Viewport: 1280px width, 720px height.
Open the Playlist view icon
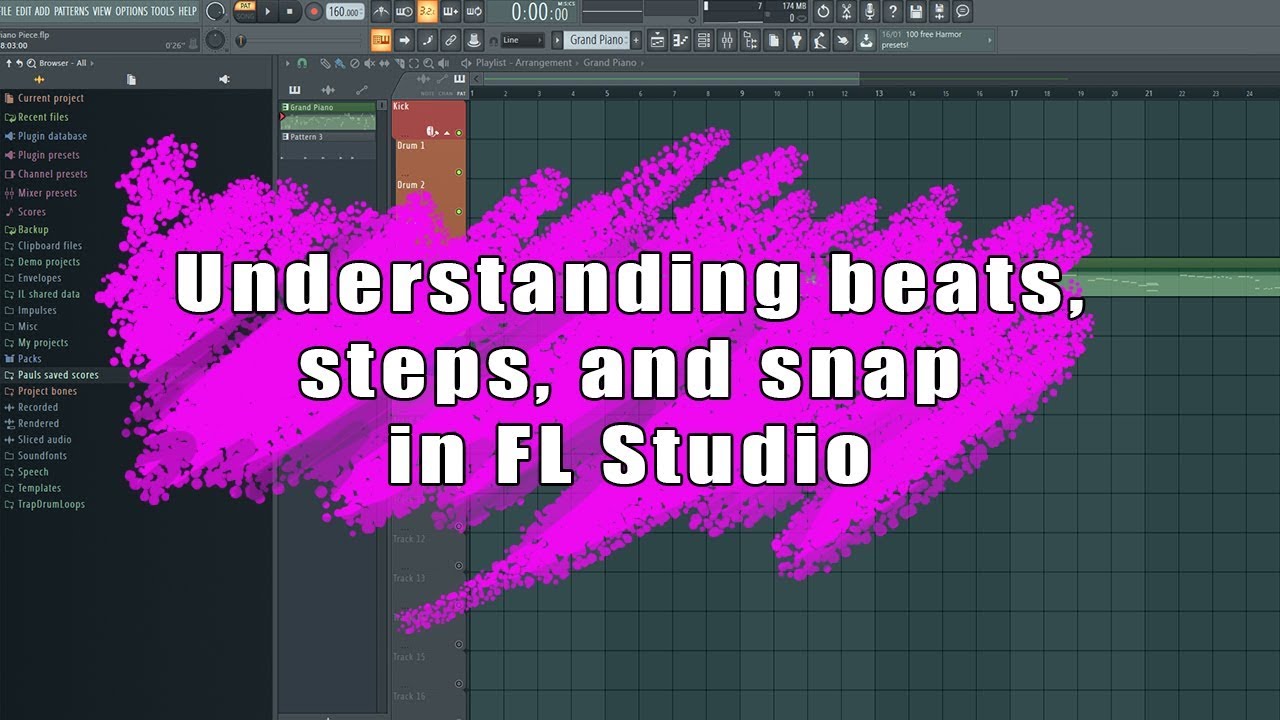click(x=657, y=40)
